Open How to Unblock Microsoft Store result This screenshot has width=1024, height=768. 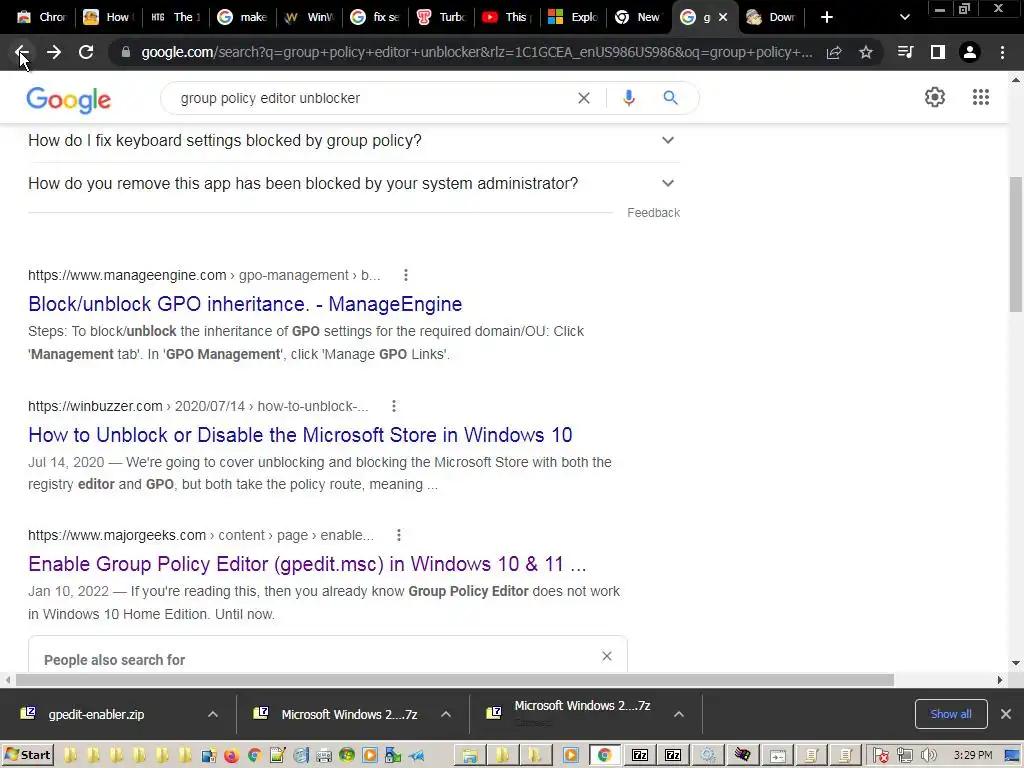(300, 435)
